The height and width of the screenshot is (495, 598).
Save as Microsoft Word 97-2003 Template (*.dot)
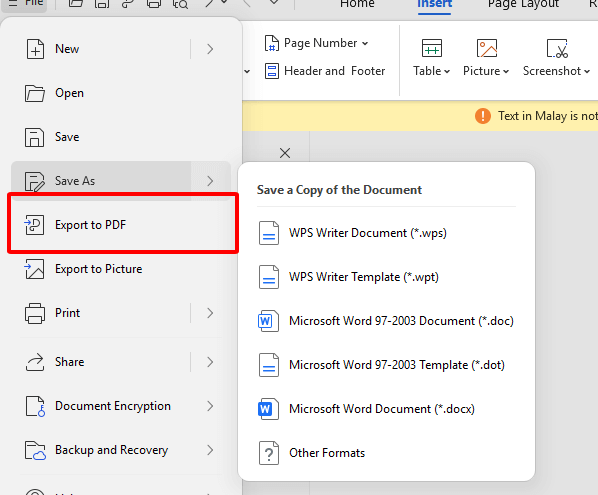tap(386, 365)
